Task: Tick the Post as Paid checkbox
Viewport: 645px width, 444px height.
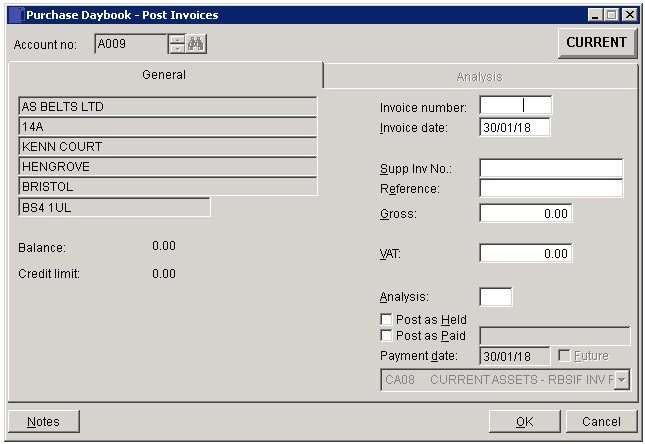Action: point(386,336)
